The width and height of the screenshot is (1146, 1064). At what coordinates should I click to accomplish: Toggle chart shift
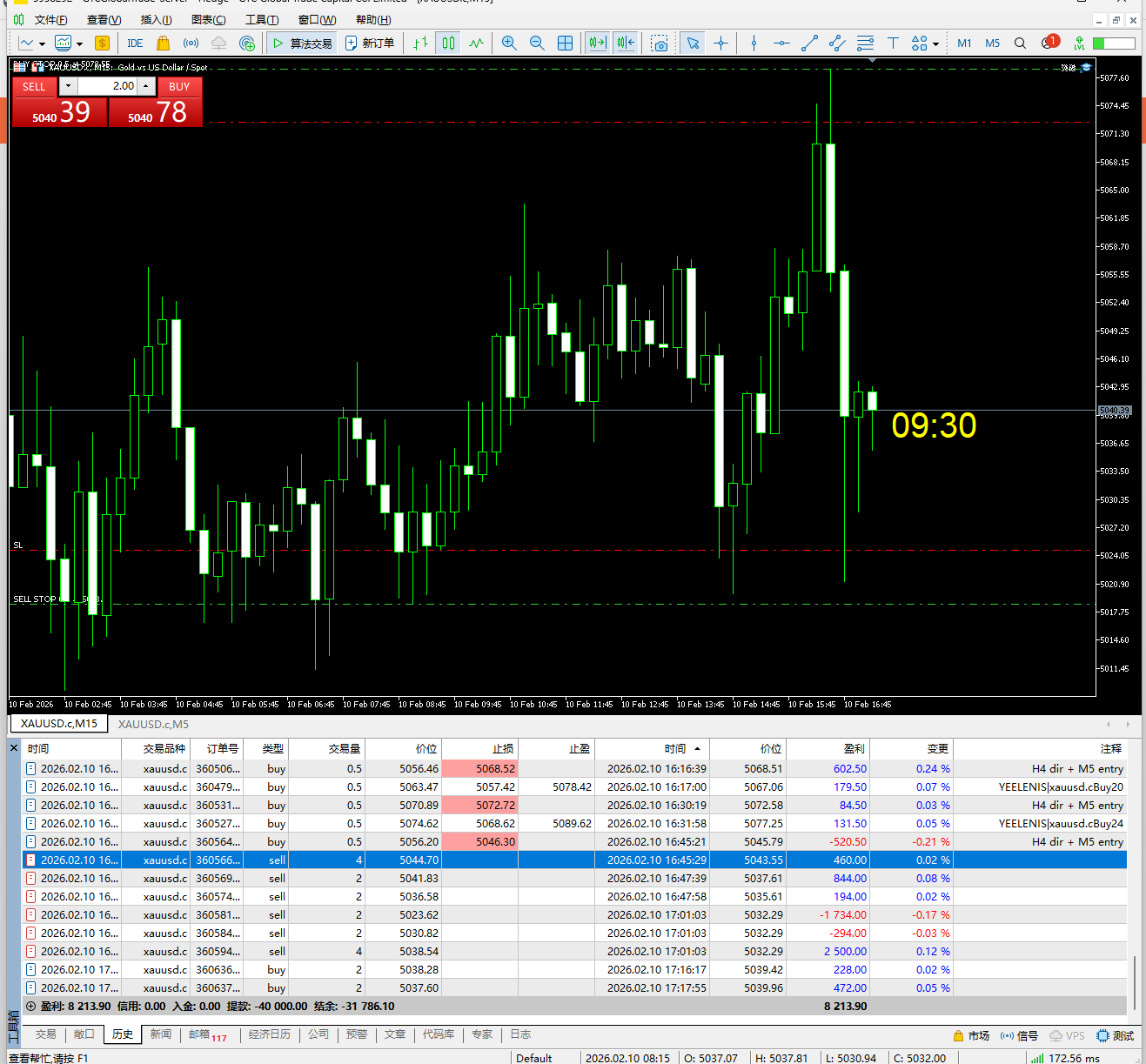point(625,43)
